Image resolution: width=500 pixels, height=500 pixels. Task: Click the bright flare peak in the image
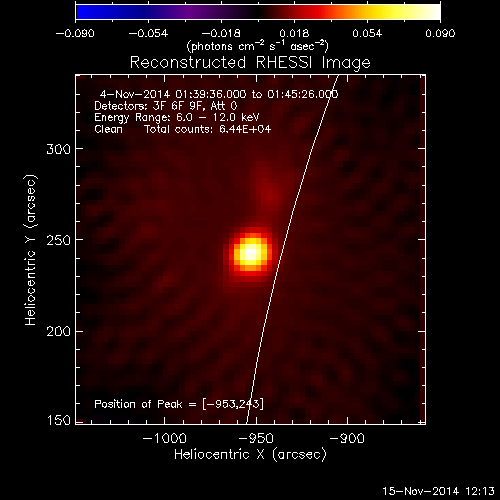(251, 254)
